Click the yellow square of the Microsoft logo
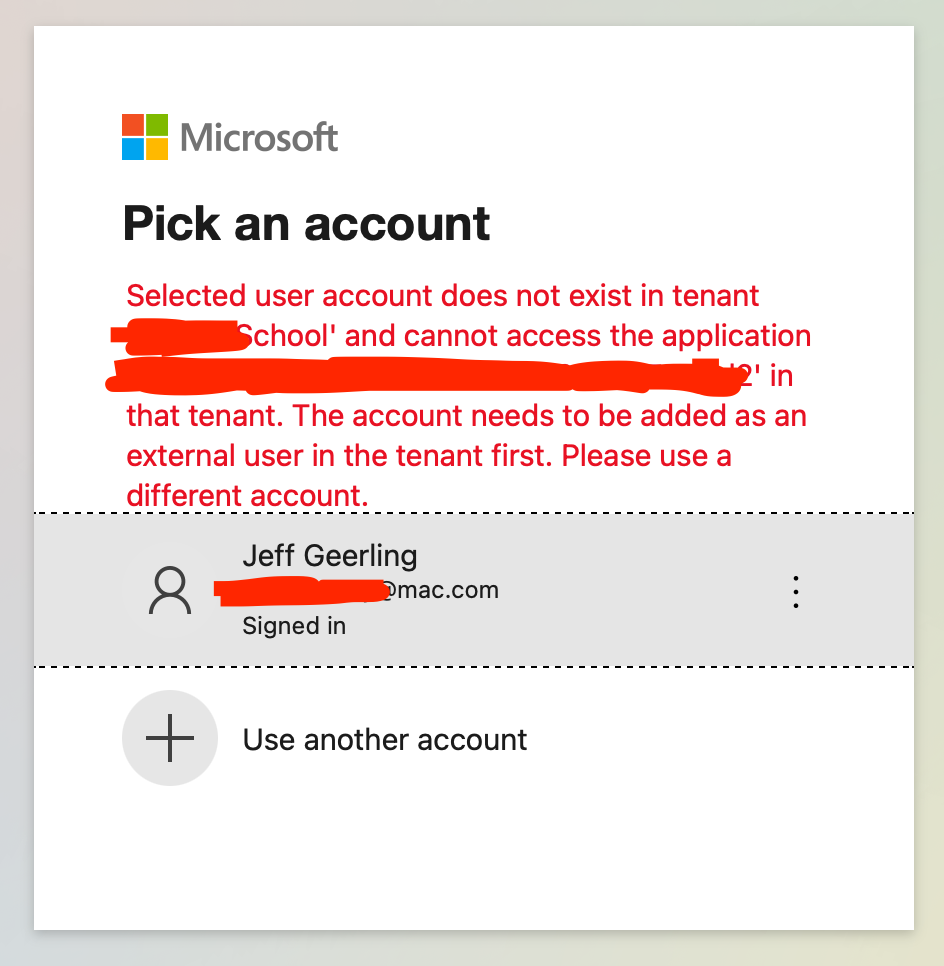944x966 pixels. [157, 149]
